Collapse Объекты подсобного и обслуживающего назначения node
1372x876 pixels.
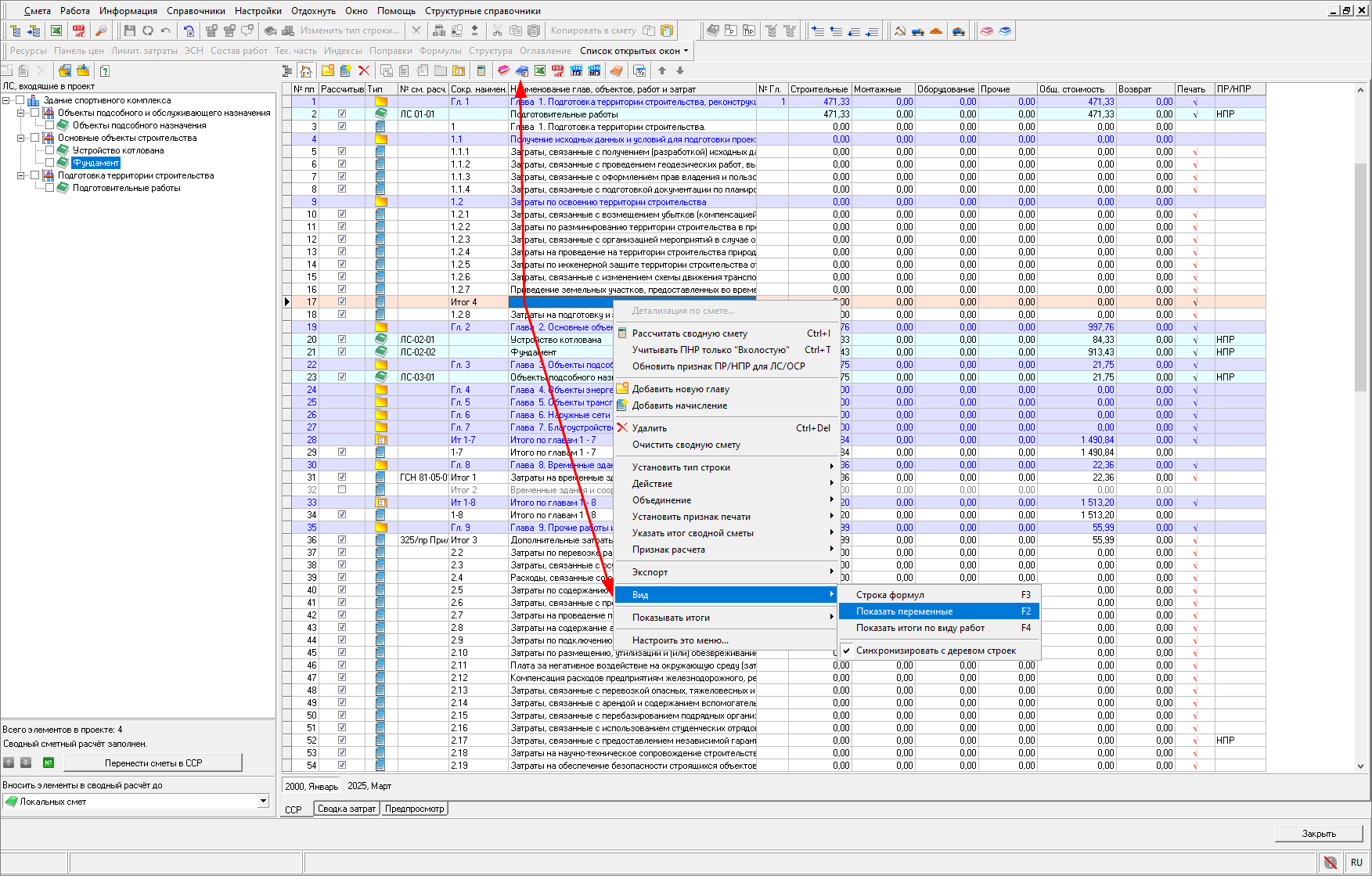[21, 113]
